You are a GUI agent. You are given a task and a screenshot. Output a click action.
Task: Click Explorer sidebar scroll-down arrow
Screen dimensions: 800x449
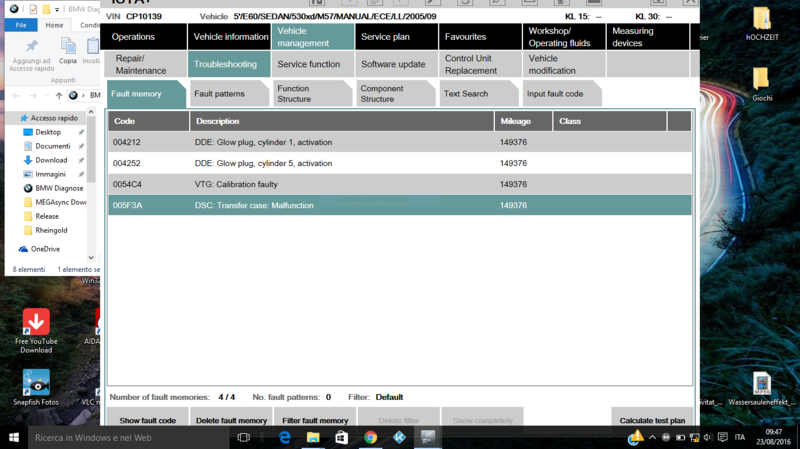pyautogui.click(x=91, y=258)
